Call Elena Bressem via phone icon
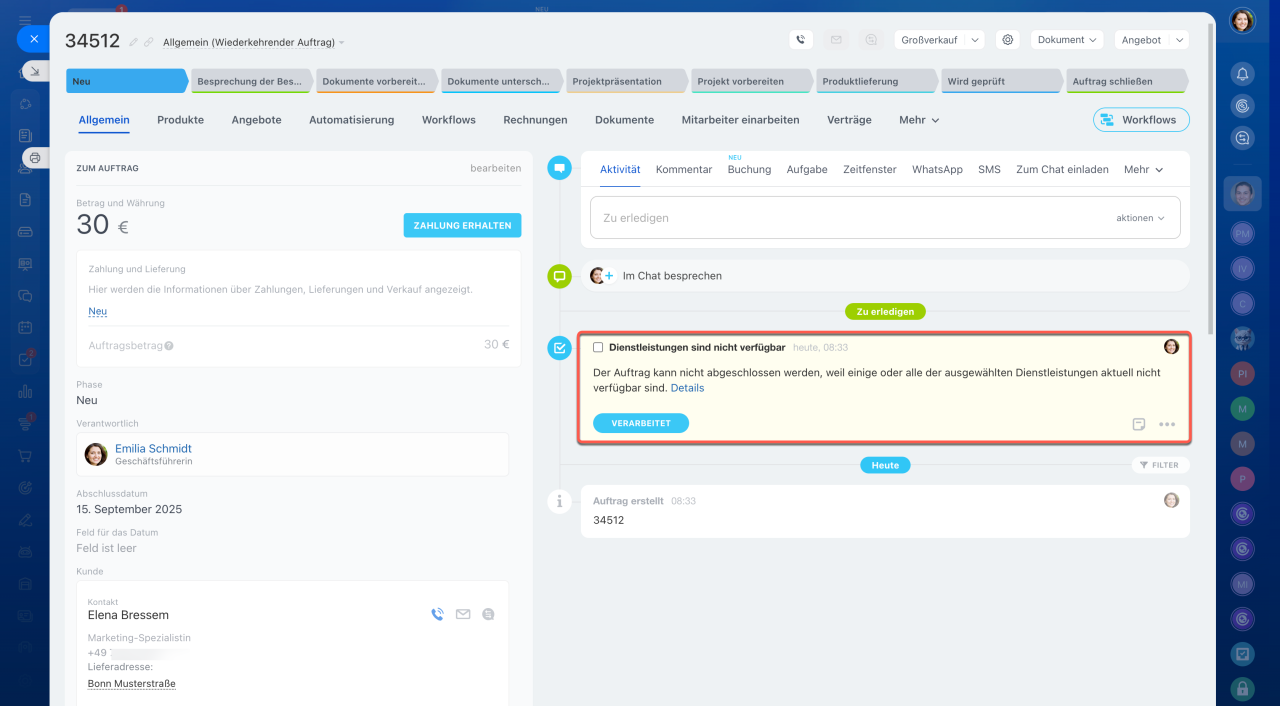1280x706 pixels. 437,615
